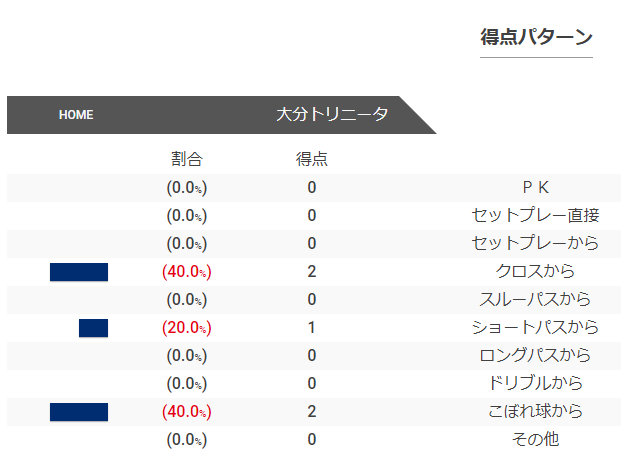
Task: Click the スルーパスから pattern label
Action: (535, 299)
